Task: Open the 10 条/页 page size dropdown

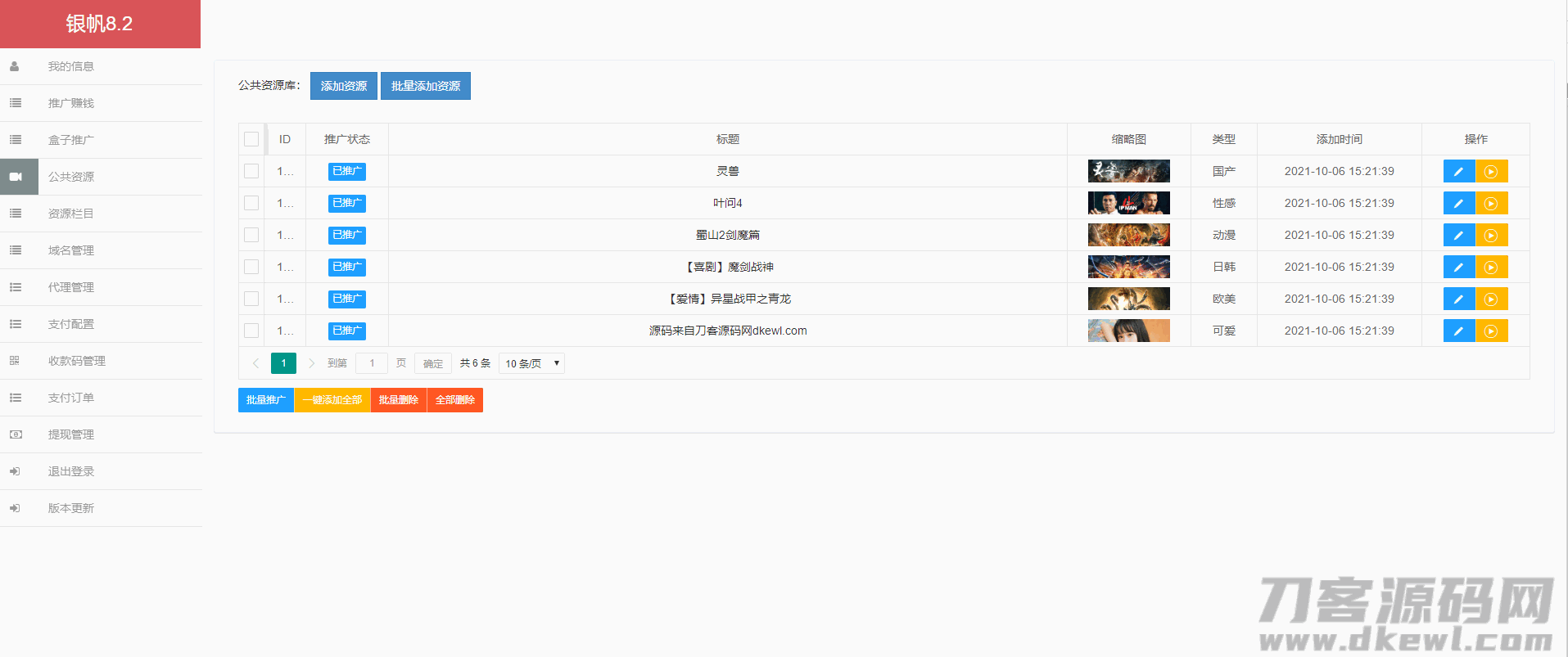Action: 531,363
